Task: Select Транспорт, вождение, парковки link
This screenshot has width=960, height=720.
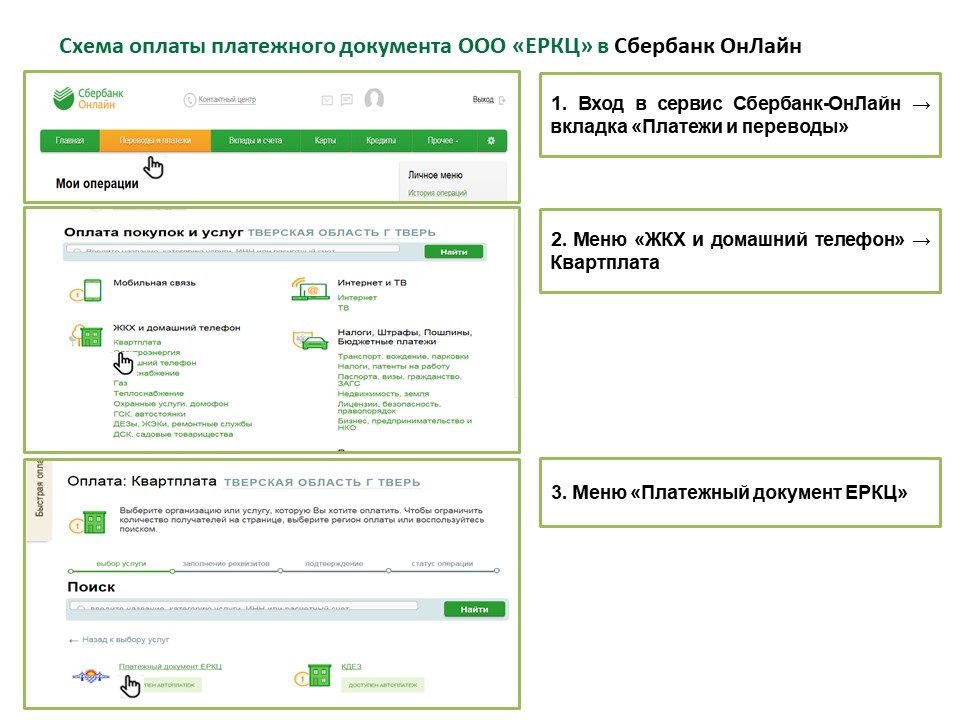Action: coord(403,356)
